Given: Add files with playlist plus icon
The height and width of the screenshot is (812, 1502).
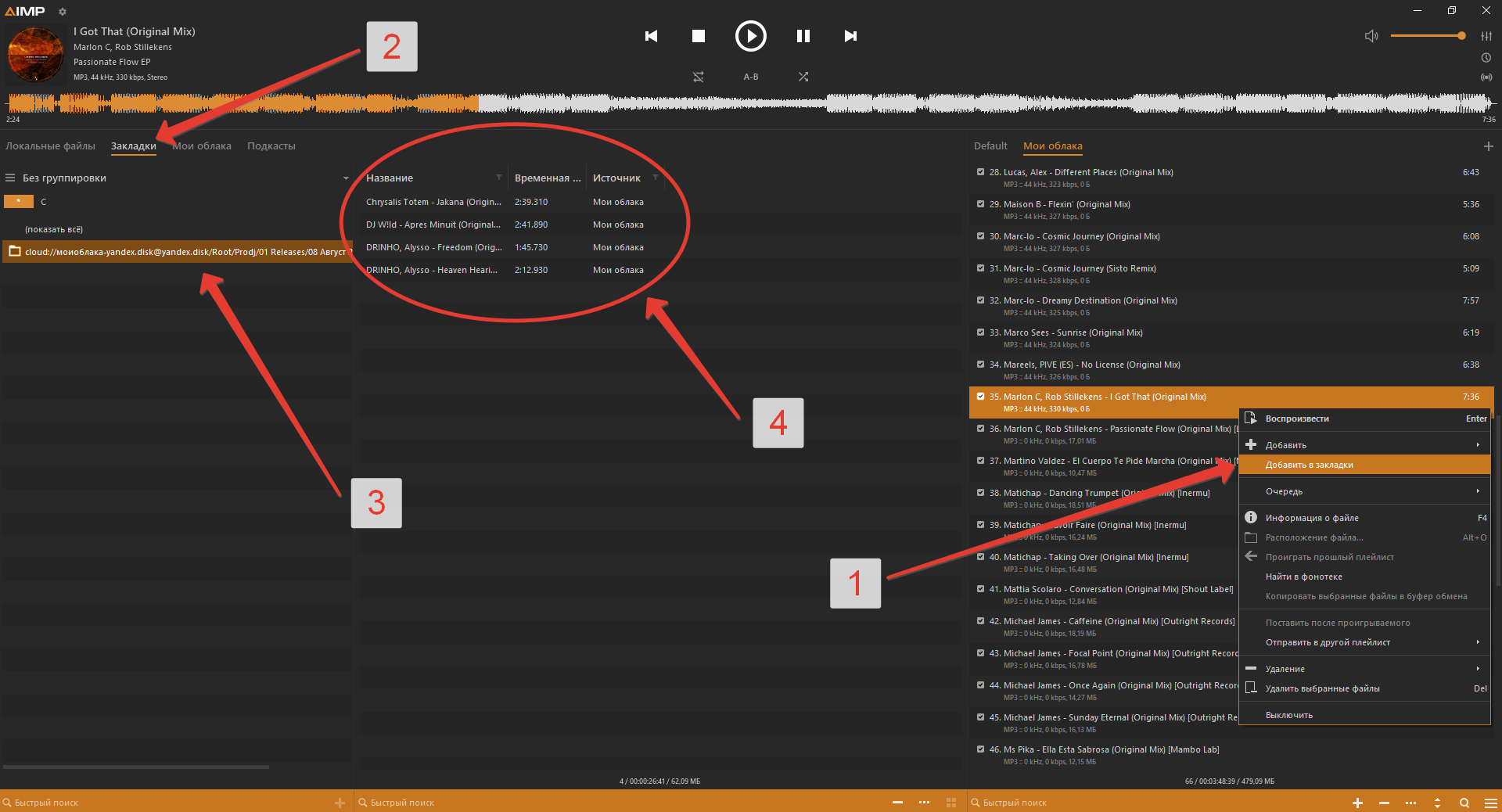Looking at the screenshot, I should click(x=1357, y=803).
